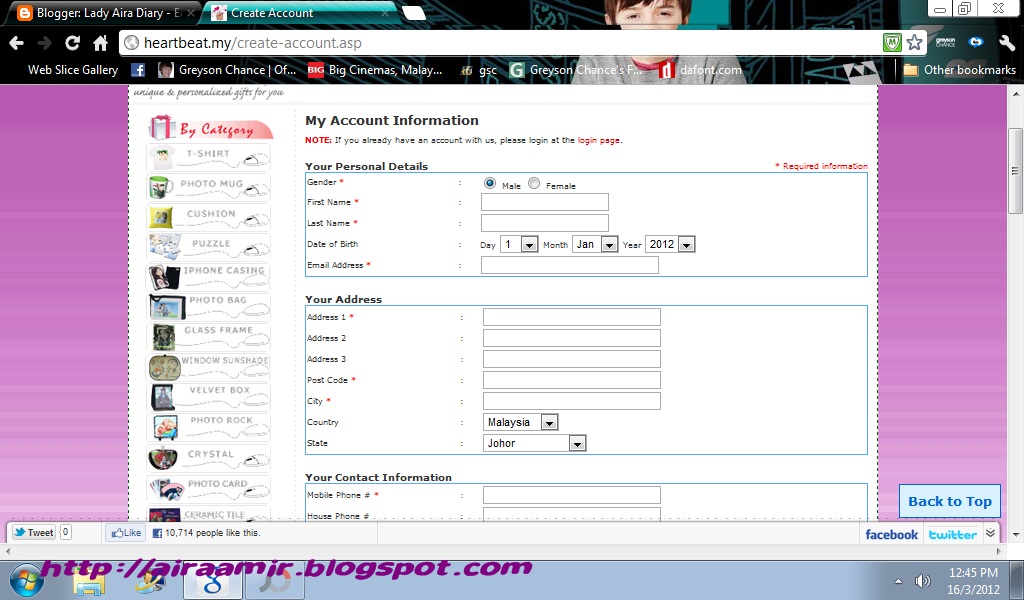Screen dimensions: 1024x600
Task: Focus the Mobile Phone # input field
Action: tap(571, 495)
